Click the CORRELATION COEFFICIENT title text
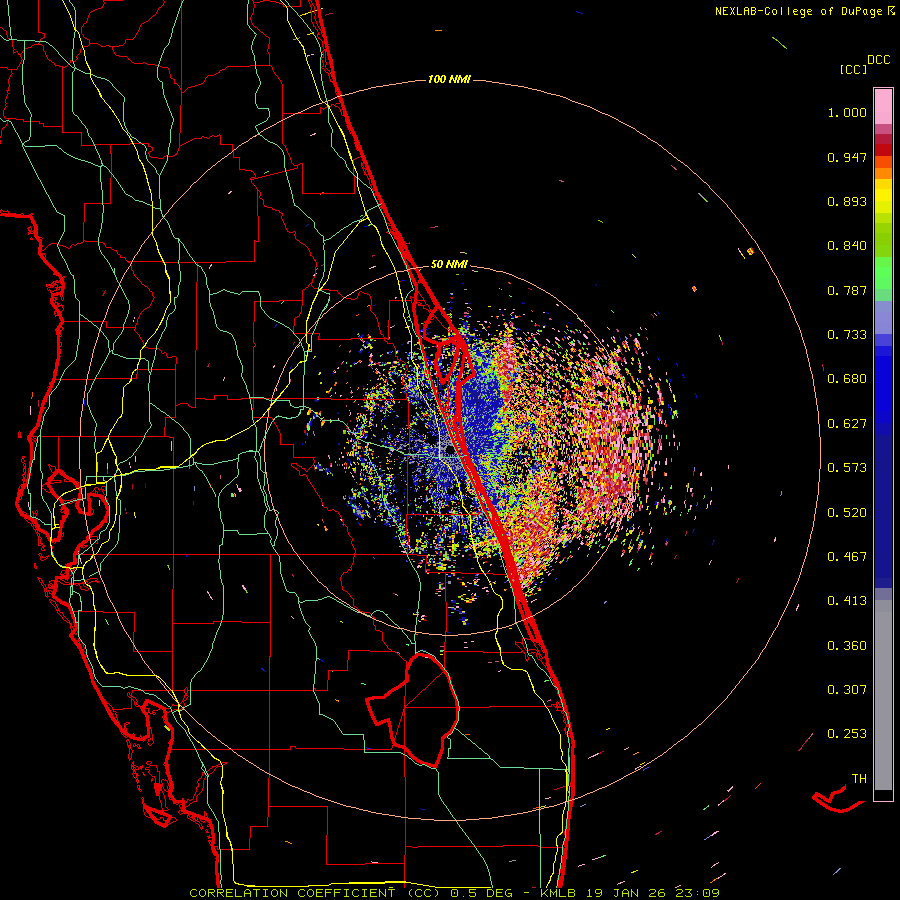 pos(292,893)
